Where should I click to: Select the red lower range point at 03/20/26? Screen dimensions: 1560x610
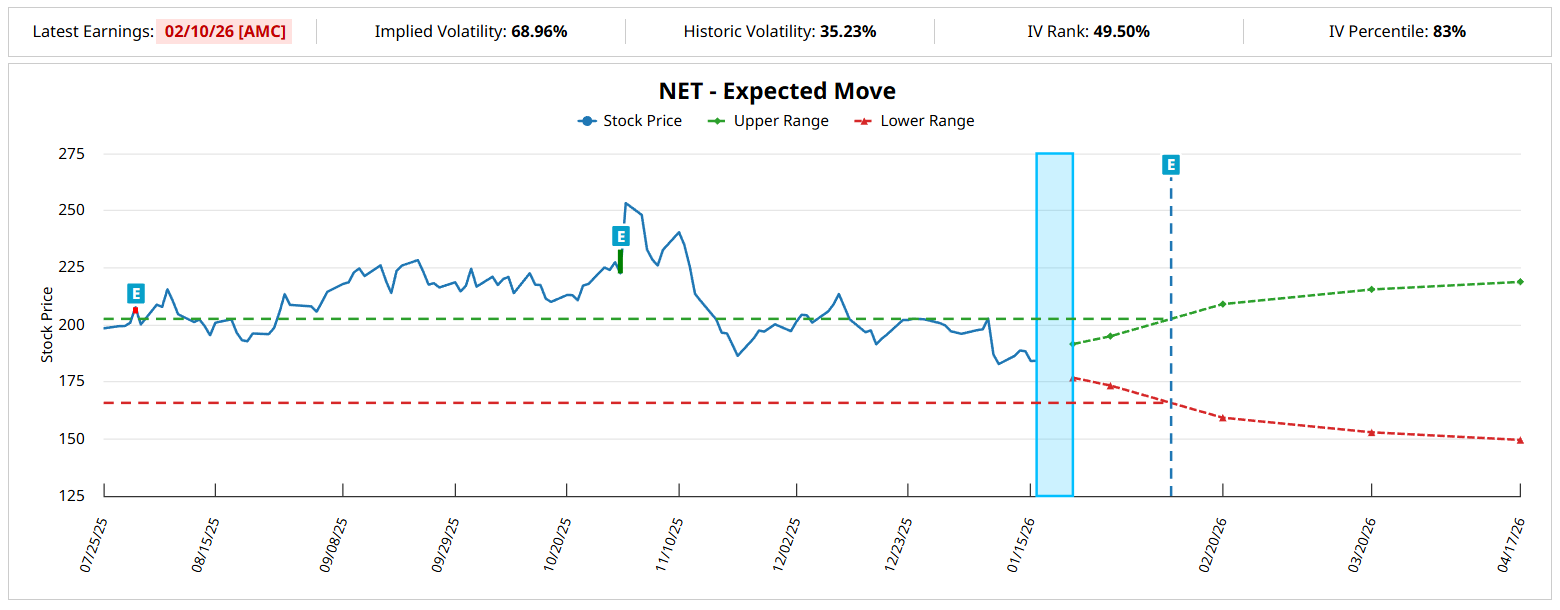(x=1371, y=432)
